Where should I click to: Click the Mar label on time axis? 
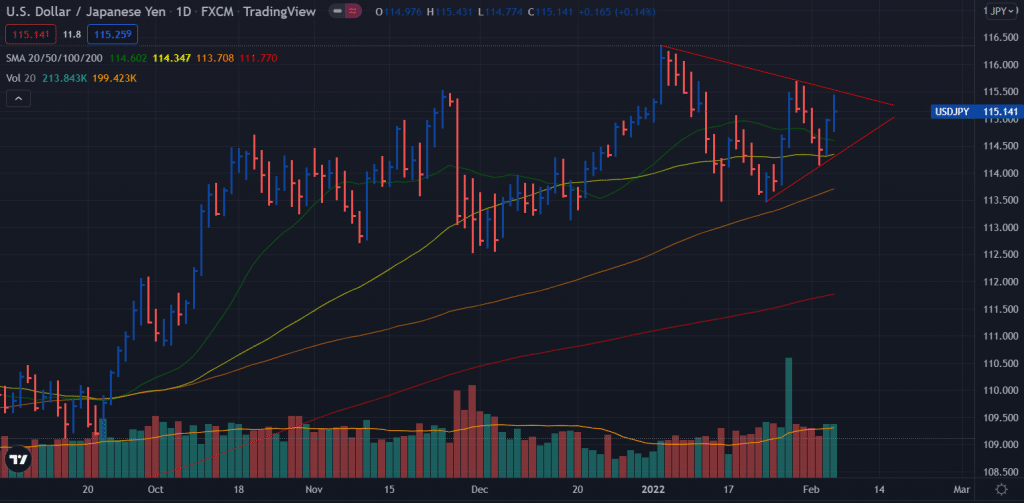point(961,489)
